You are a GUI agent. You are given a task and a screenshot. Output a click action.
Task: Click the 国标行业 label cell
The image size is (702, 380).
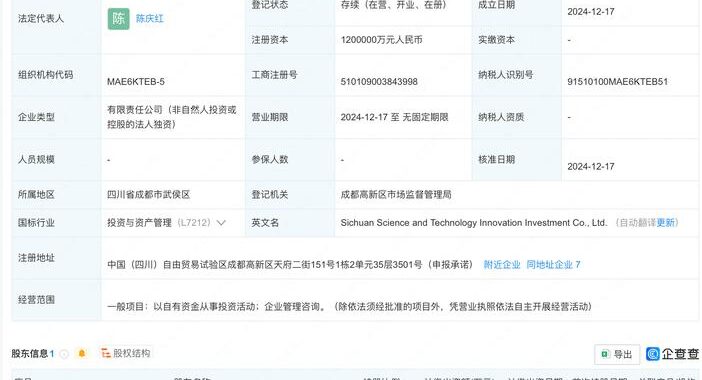pyautogui.click(x=56, y=222)
